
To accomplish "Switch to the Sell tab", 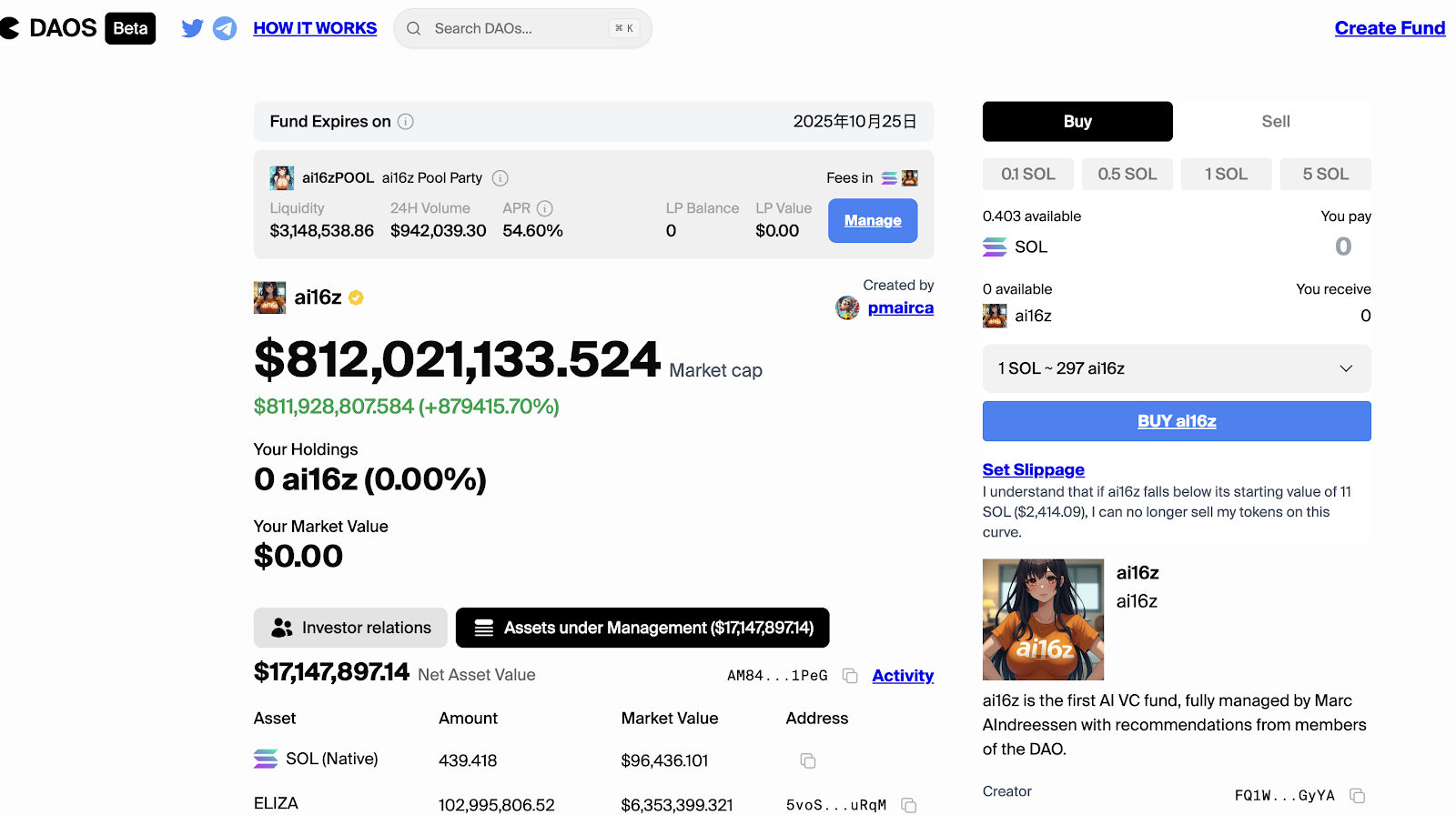I will coord(1275,122).
